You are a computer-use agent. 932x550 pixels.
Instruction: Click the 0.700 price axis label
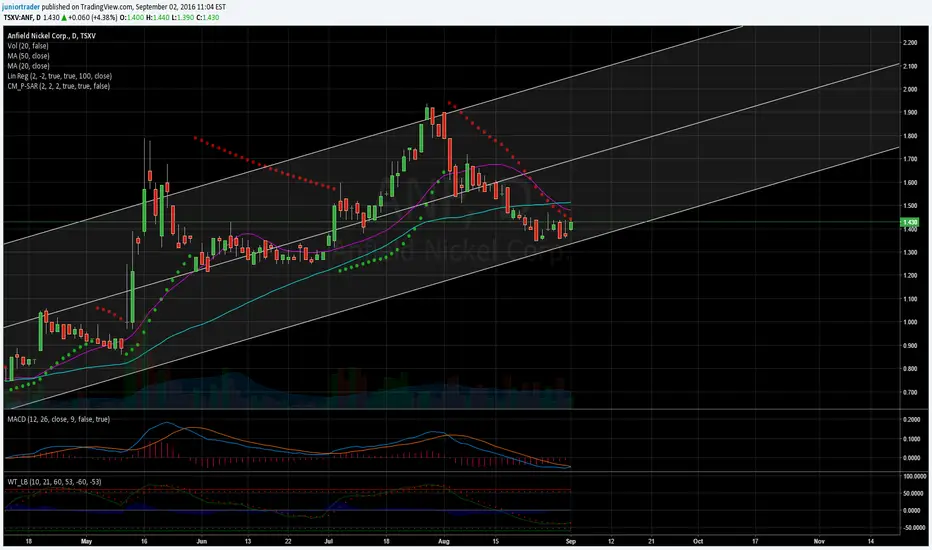[x=910, y=392]
